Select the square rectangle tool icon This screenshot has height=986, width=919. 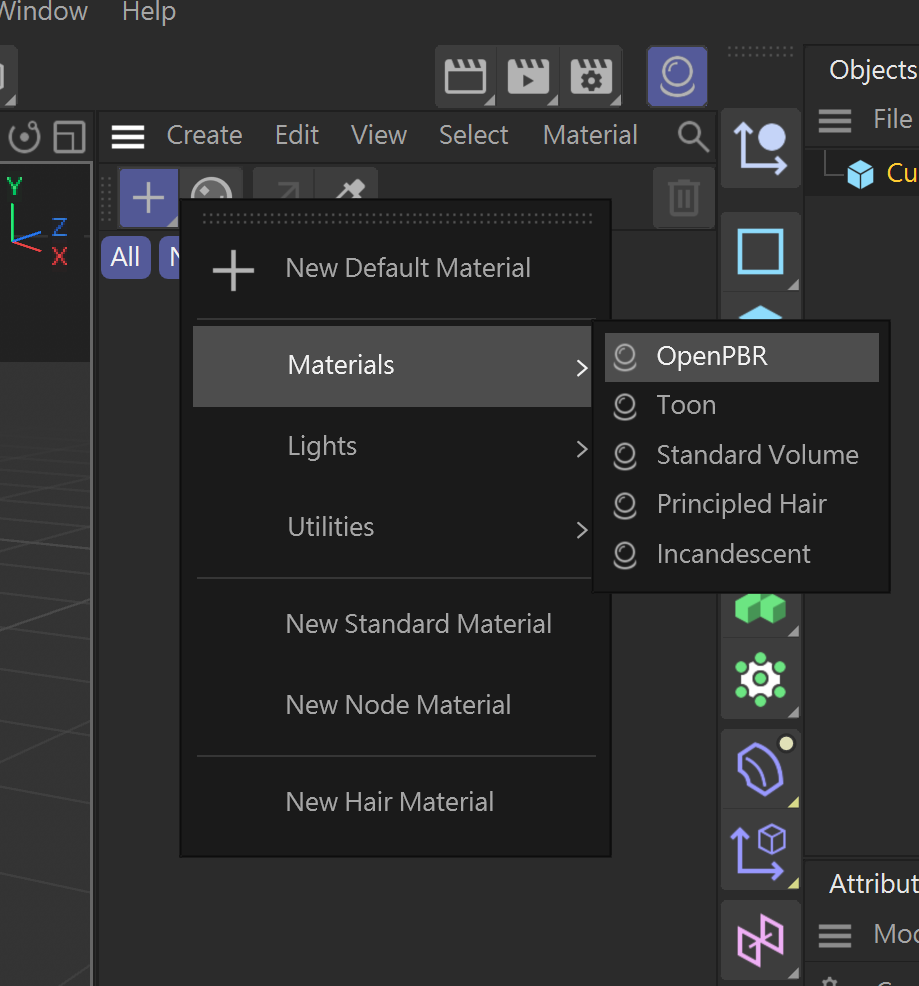pyautogui.click(x=760, y=251)
